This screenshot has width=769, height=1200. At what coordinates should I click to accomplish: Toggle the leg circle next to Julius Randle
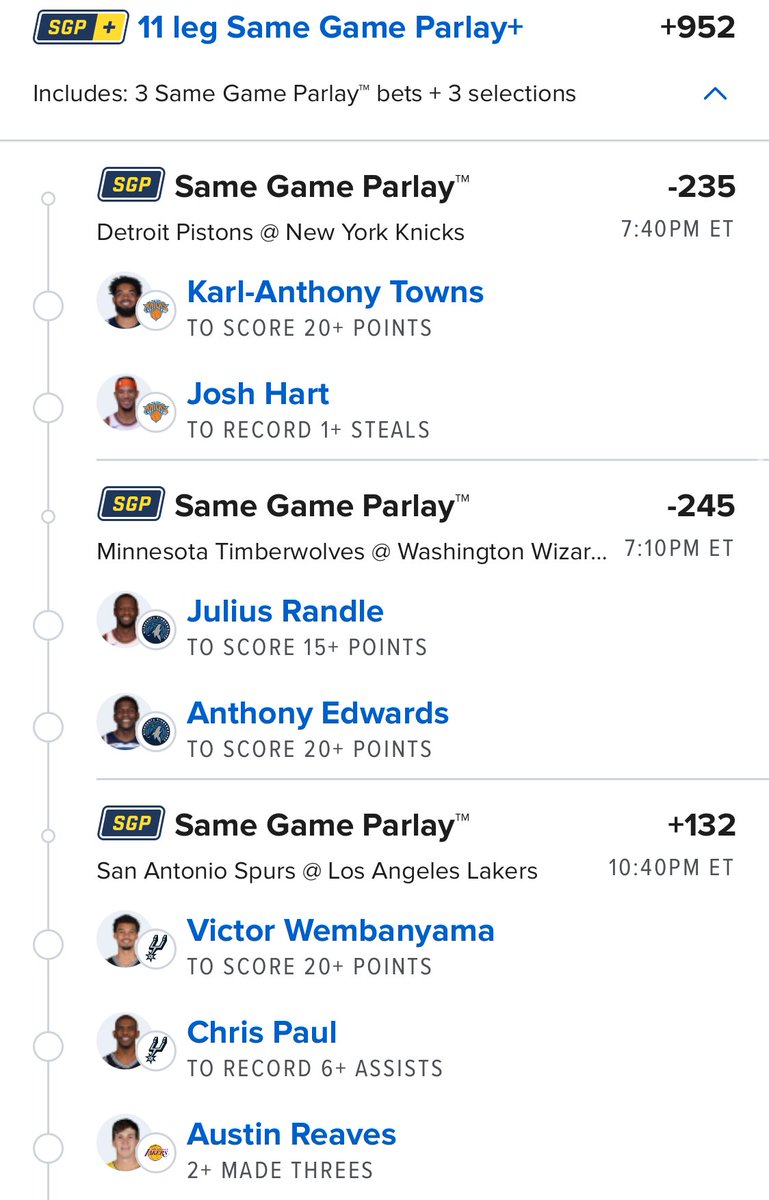(48, 626)
